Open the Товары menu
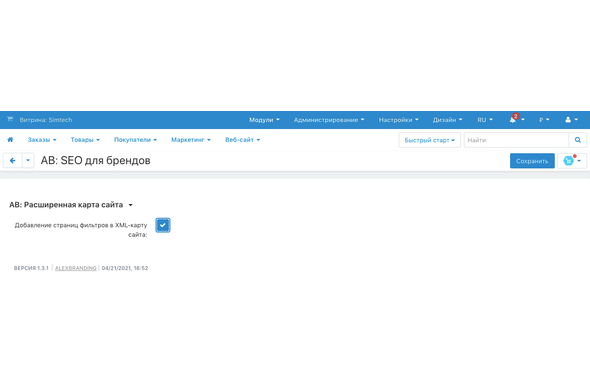This screenshot has width=590, height=391. point(85,140)
